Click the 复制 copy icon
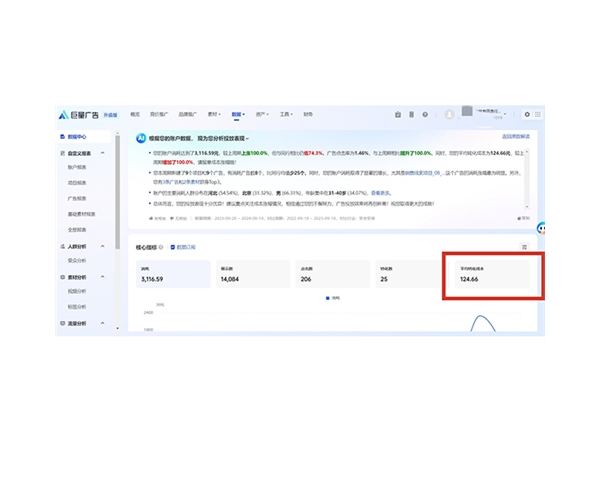 click(x=519, y=218)
